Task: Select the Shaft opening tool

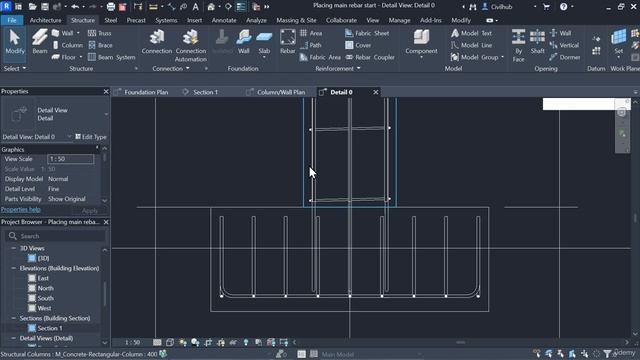Action: point(537,41)
